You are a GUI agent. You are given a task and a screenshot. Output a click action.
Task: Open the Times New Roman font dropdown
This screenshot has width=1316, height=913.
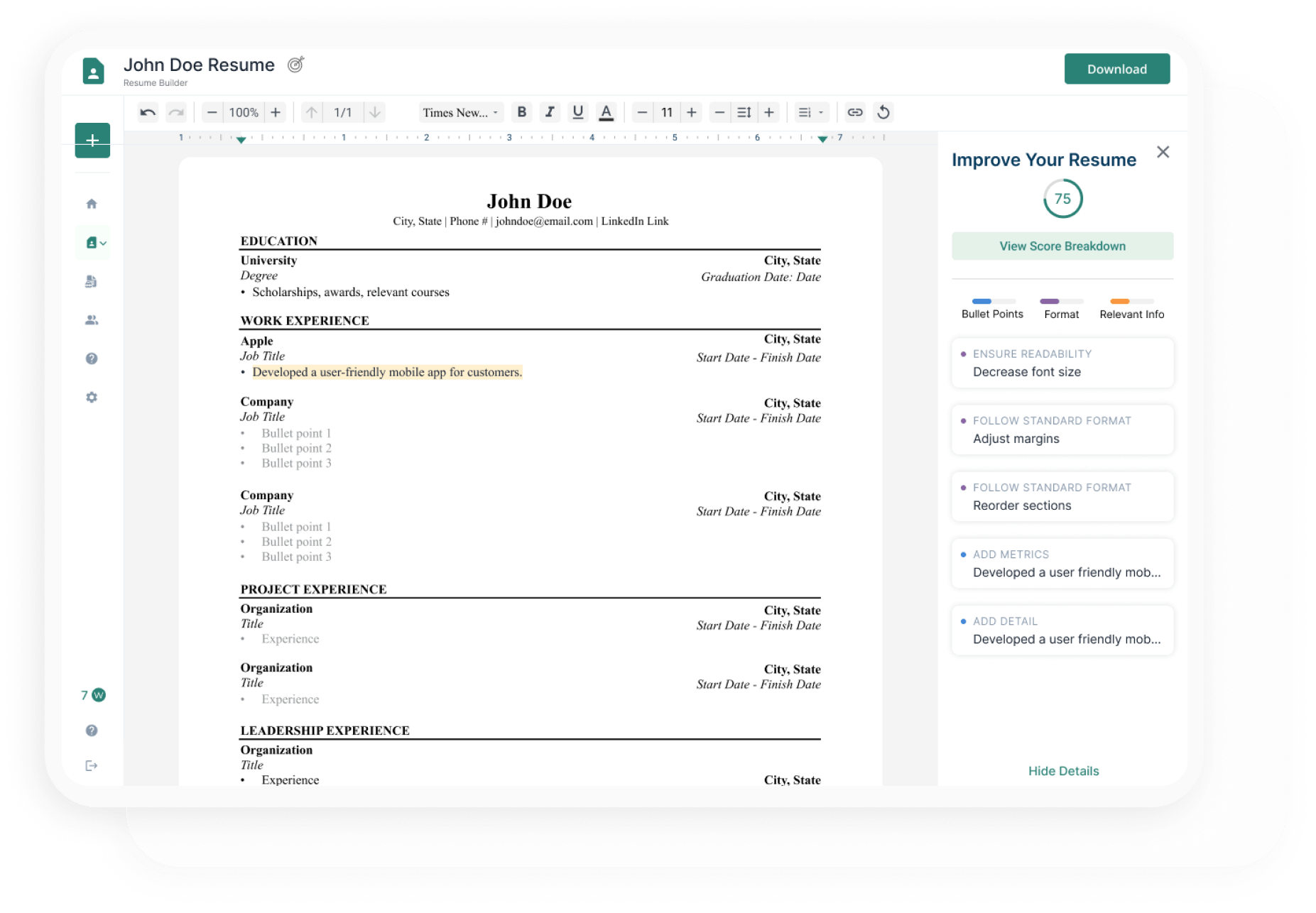(460, 112)
